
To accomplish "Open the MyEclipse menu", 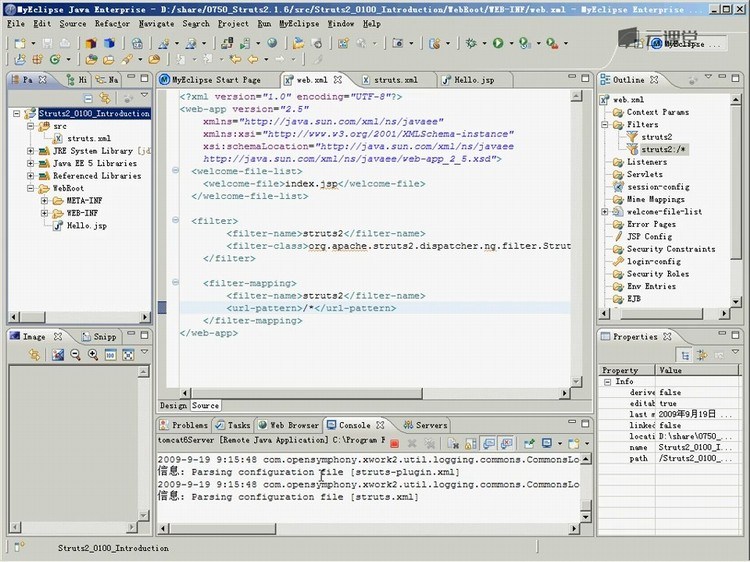I will coord(299,23).
